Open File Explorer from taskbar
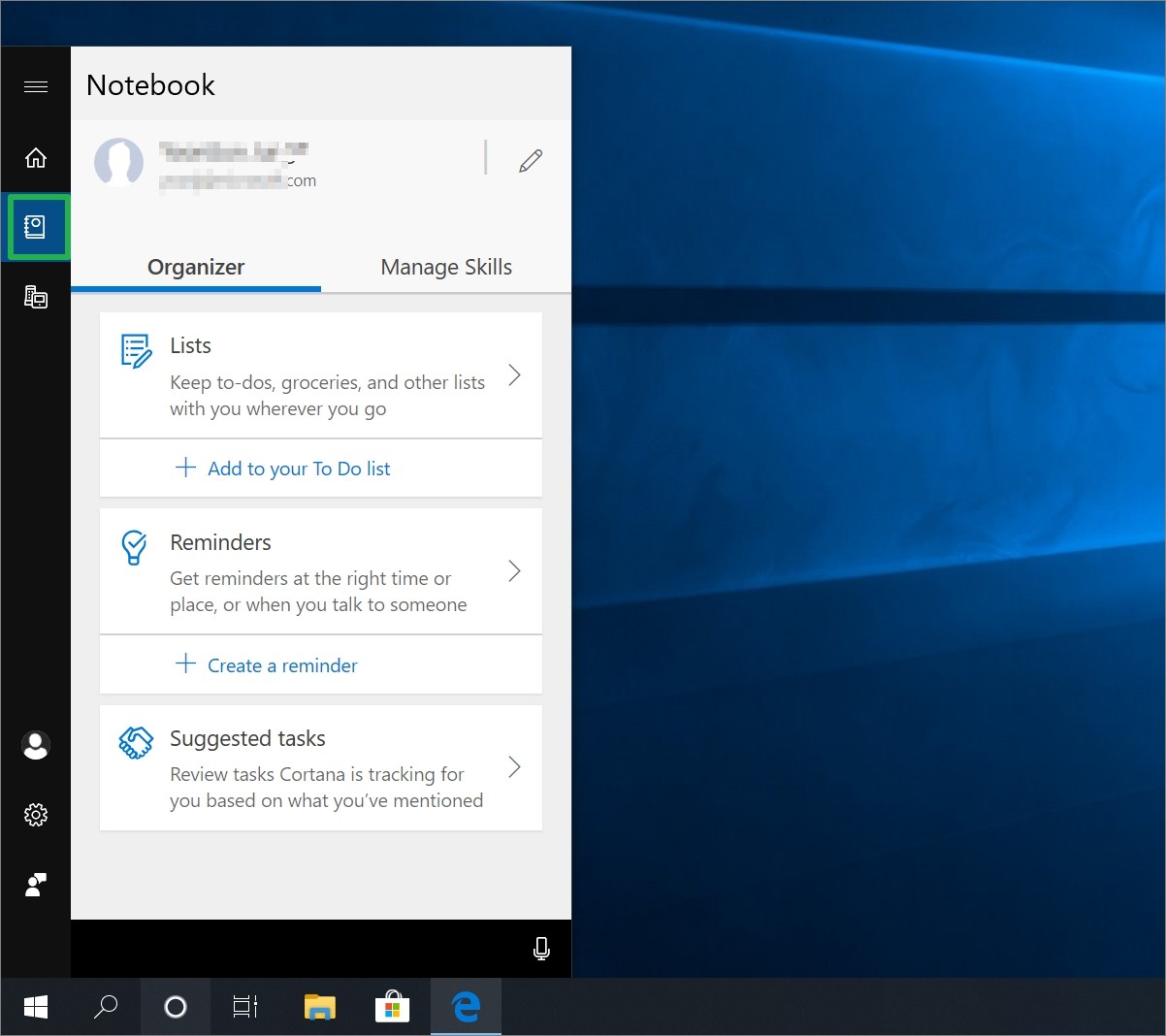Image resolution: width=1166 pixels, height=1036 pixels. pyautogui.click(x=319, y=1007)
